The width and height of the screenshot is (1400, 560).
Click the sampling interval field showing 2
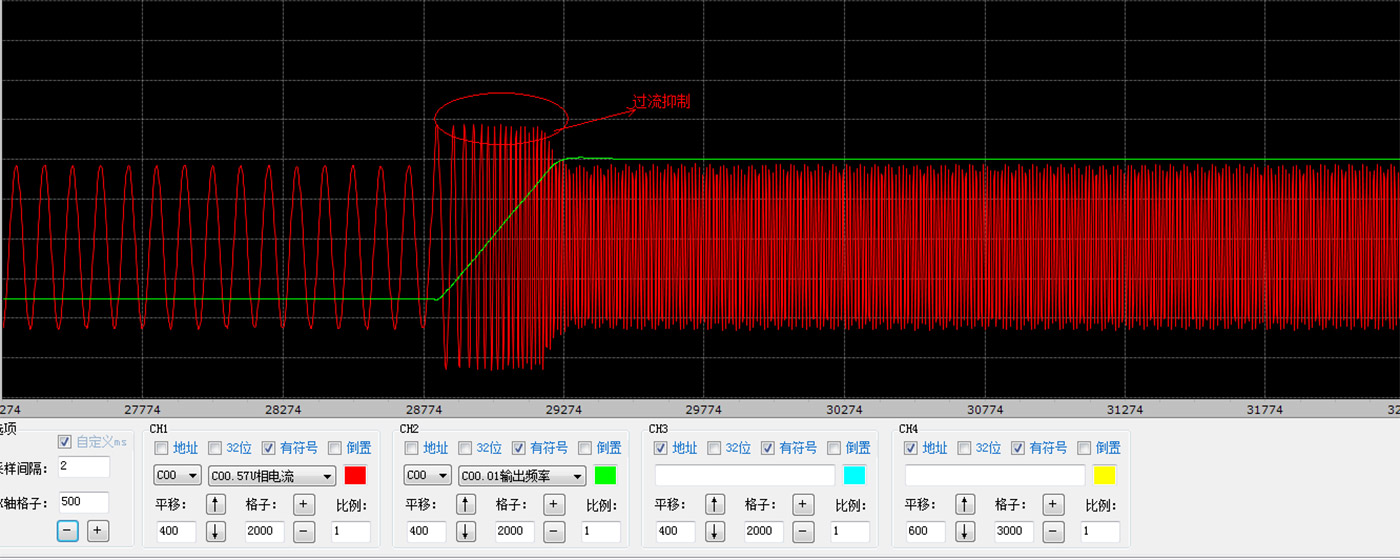pos(83,466)
